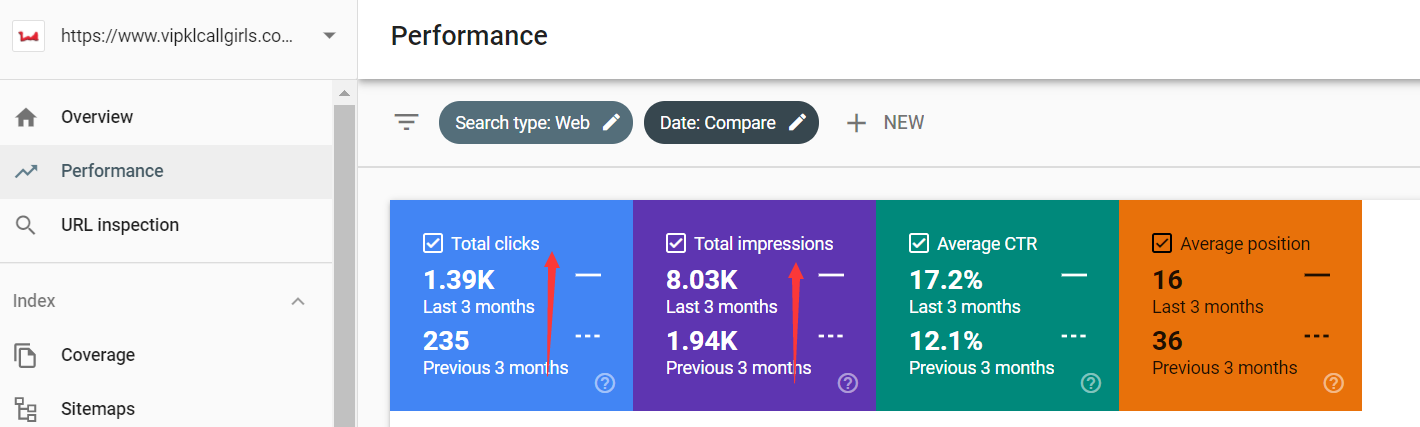Screen dimensions: 1420x427
Task: Open the Performance sidebar item
Action: tap(166, 171)
